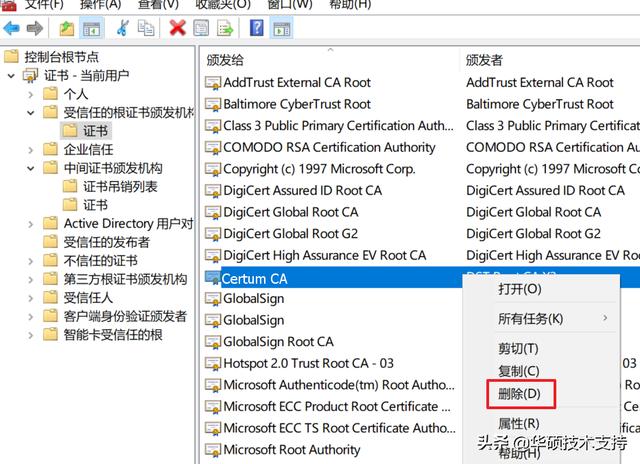Image resolution: width=640 pixels, height=464 pixels.
Task: Select Class 3 Public Primary Certification row
Action: (x=338, y=126)
